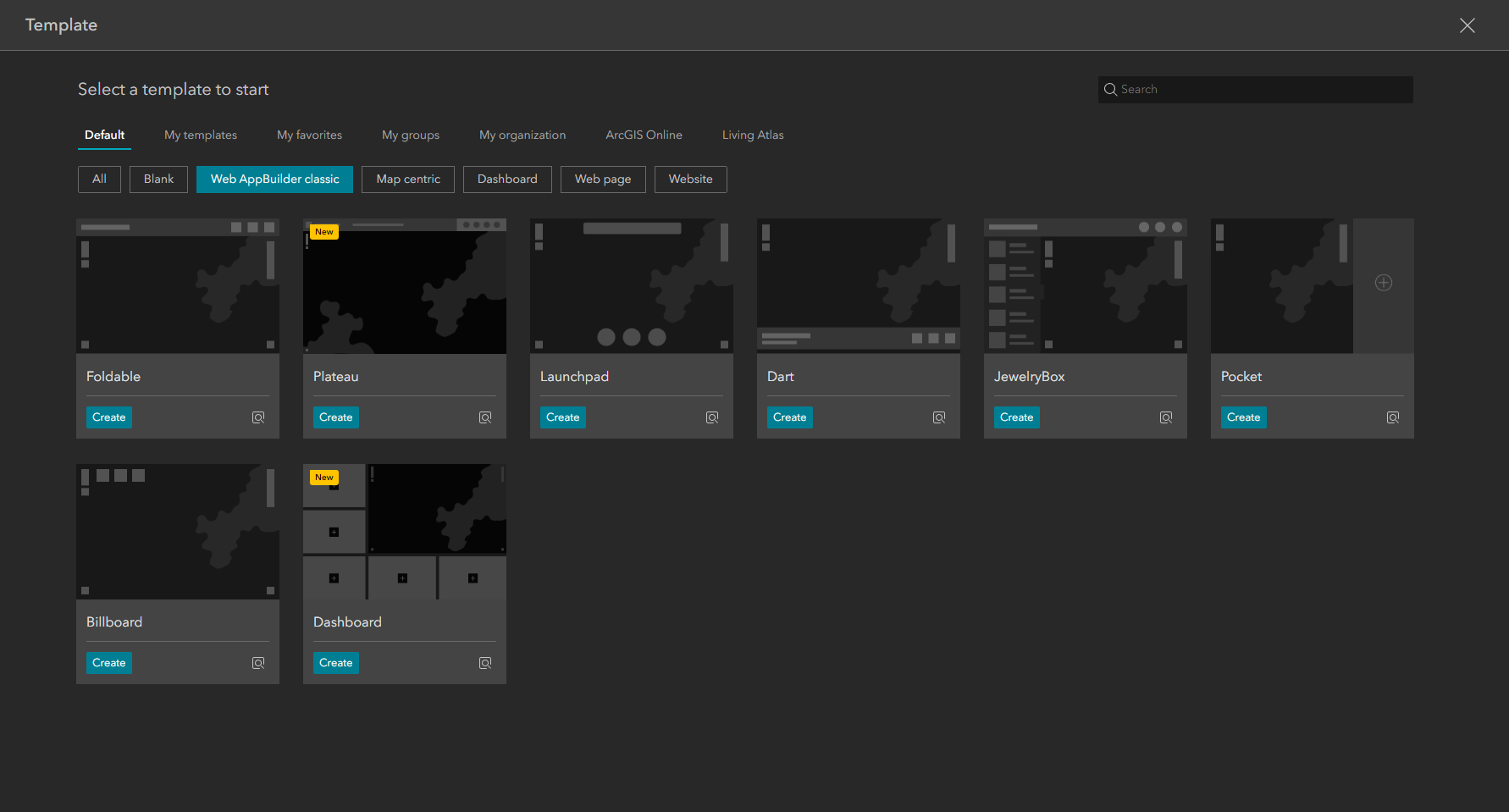Toggle the Blank filter
Image resolution: width=1509 pixels, height=812 pixels.
(x=158, y=179)
